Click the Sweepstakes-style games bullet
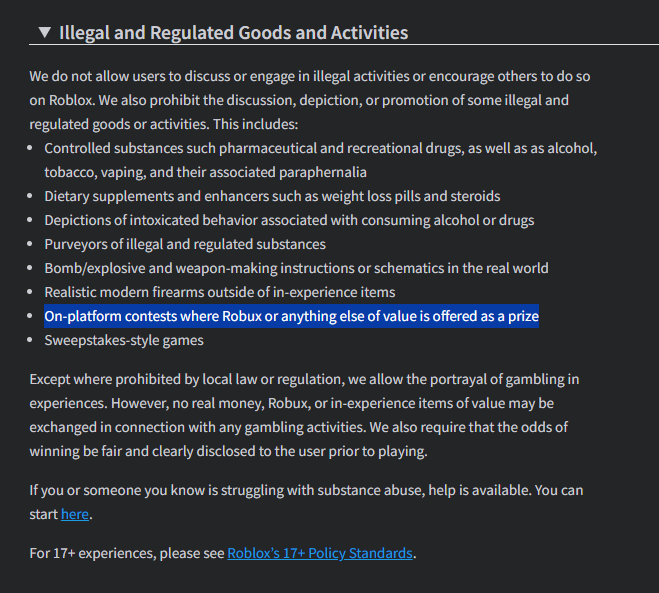 coord(124,340)
